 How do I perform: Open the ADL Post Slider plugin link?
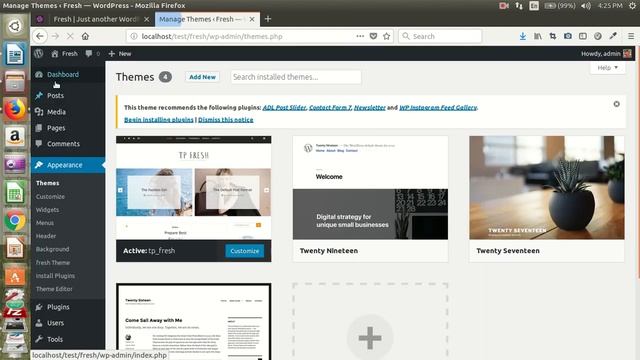[284, 107]
